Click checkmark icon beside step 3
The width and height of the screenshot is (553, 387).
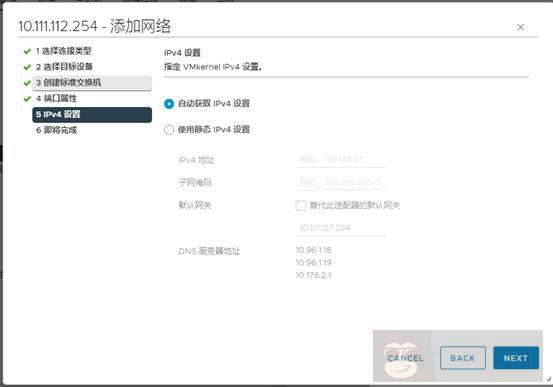[x=27, y=83]
